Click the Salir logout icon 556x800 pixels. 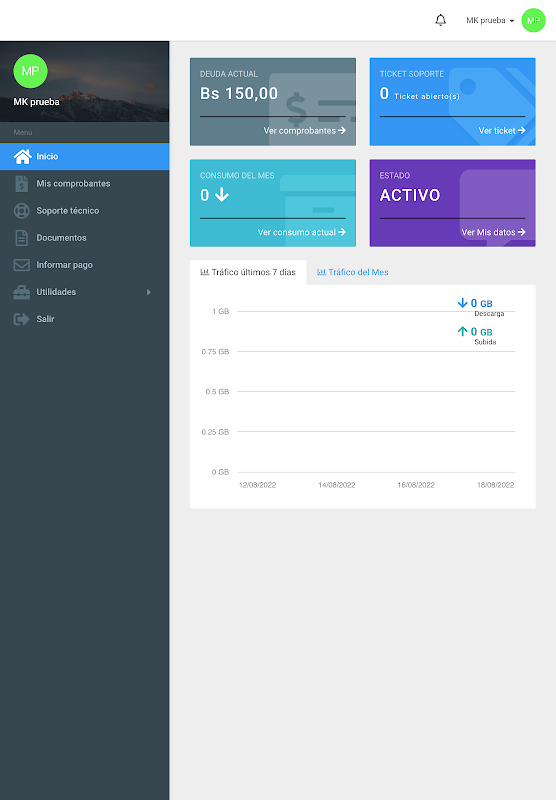coord(21,319)
